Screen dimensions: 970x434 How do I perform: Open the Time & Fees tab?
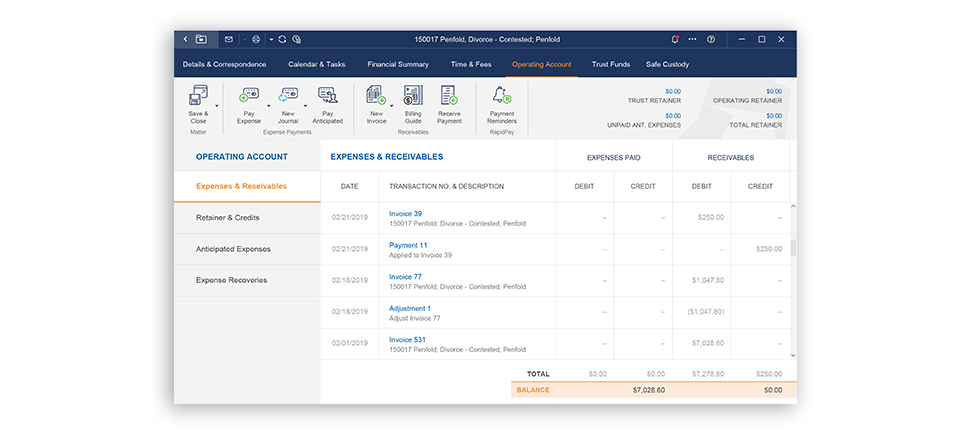point(471,64)
